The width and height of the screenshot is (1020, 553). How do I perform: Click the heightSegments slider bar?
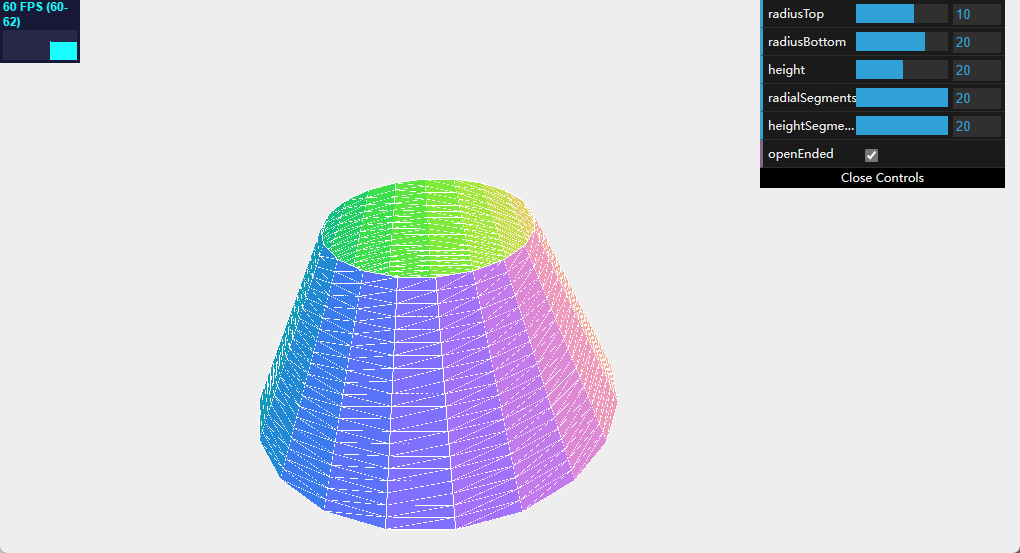pyautogui.click(x=901, y=126)
